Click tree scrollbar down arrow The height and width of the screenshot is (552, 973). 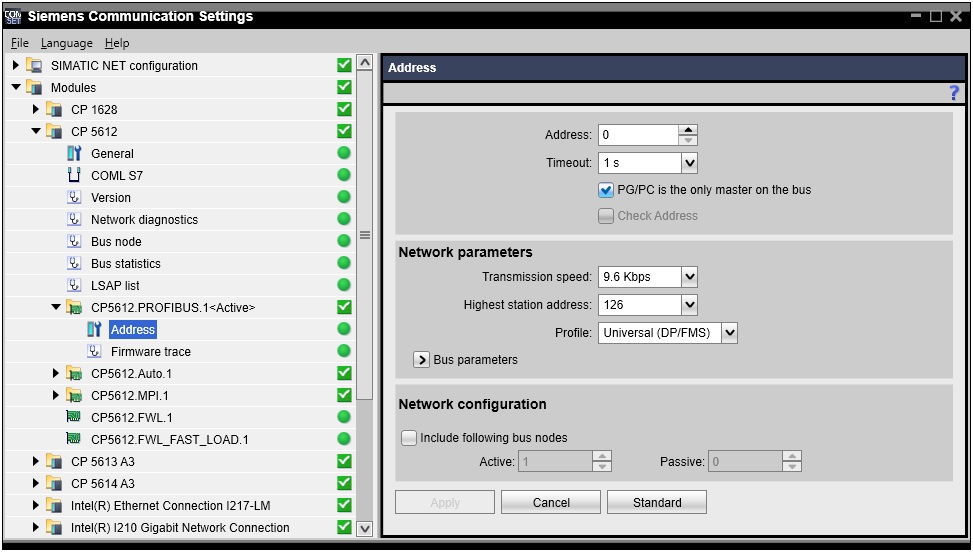365,528
